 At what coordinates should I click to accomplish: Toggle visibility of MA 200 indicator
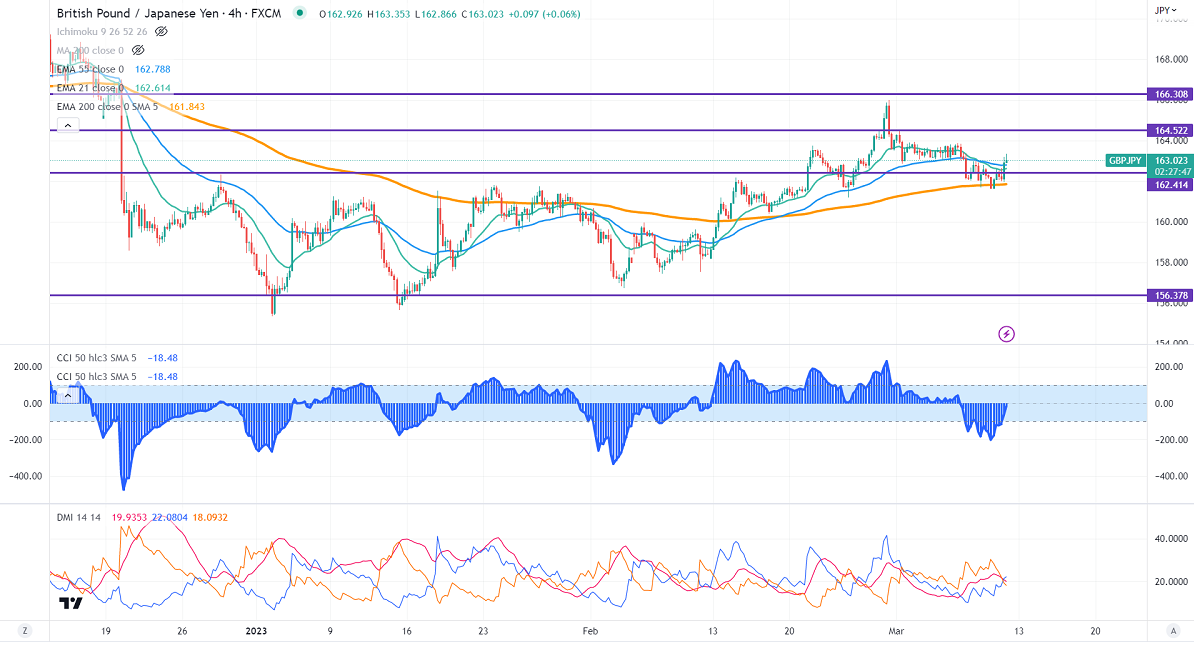(x=139, y=49)
